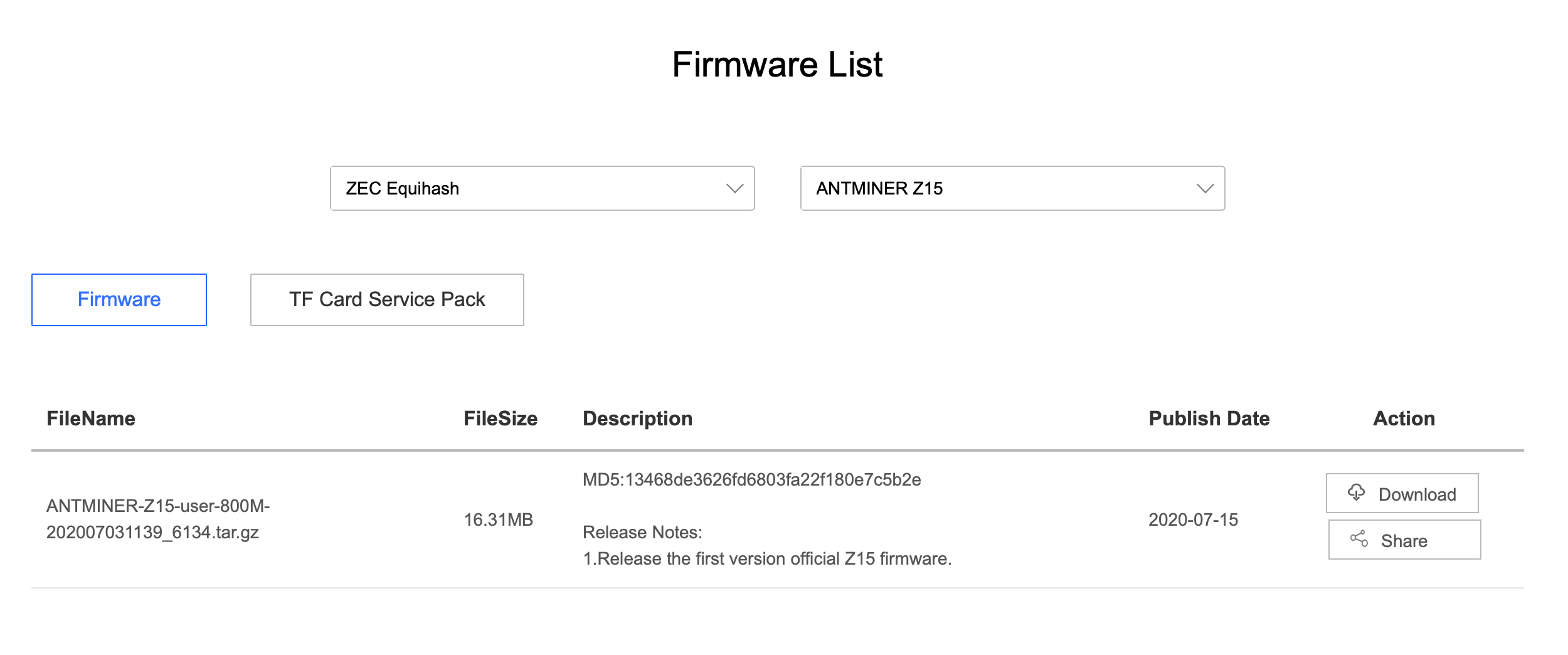Click the share network icon
Viewport: 1568px width, 655px height.
pos(1359,540)
